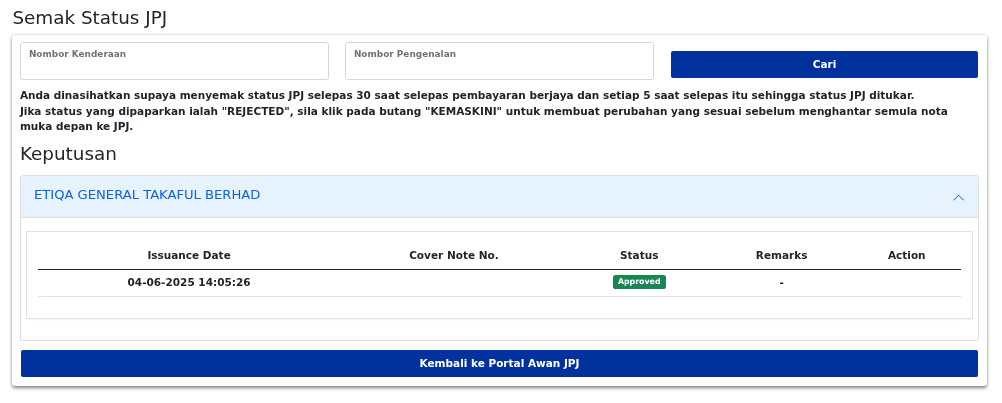
Task: Select the issuance date 04-06-2025 14:05:26
Action: 189,282
